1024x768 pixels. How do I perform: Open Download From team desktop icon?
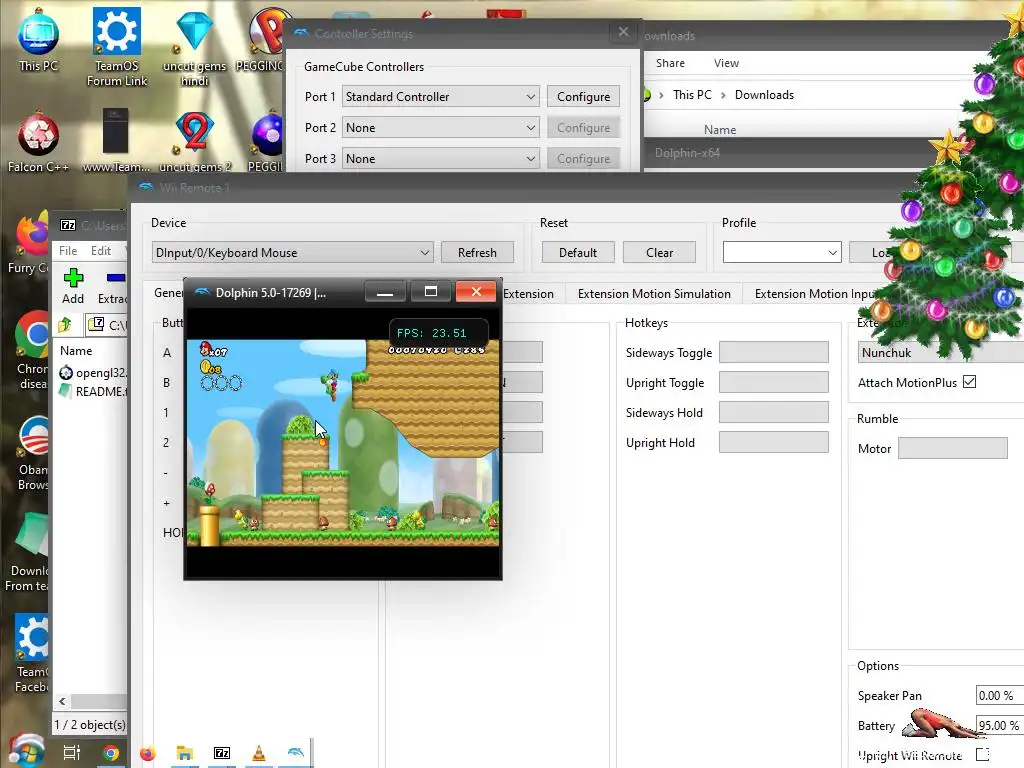pyautogui.click(x=29, y=552)
